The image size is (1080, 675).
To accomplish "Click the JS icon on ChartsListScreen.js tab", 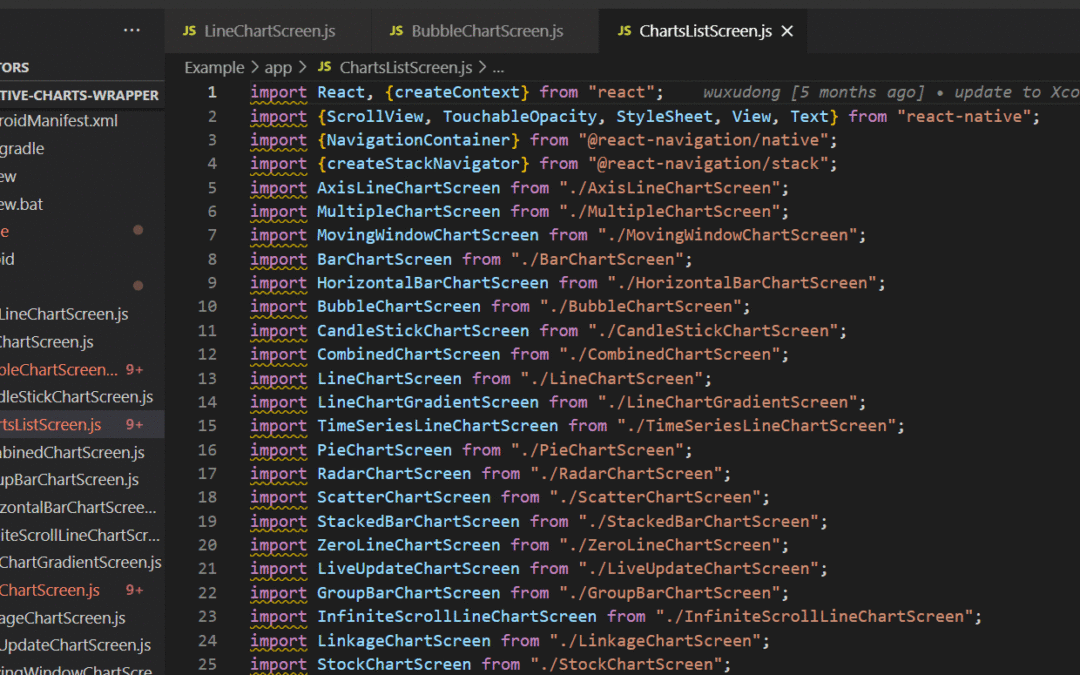I will (624, 31).
